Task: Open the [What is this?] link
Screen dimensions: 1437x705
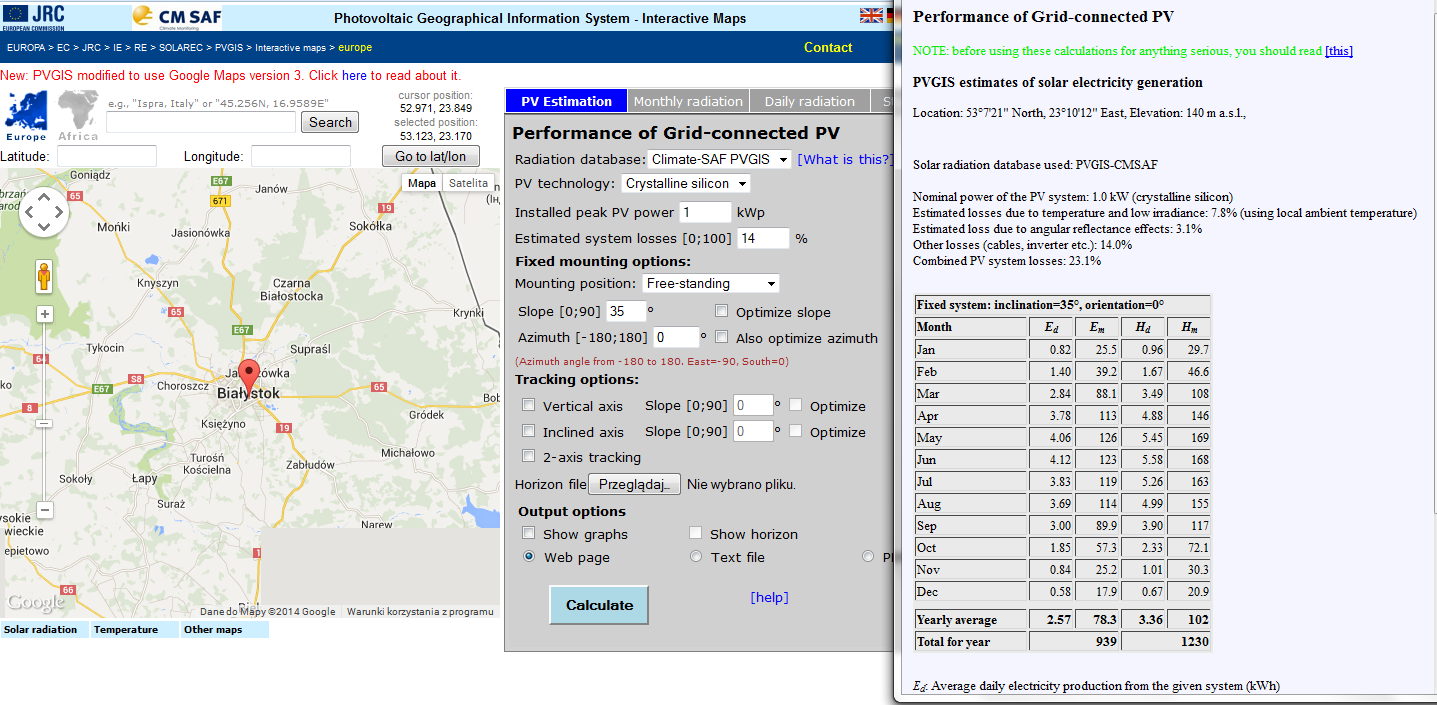Action: (845, 159)
